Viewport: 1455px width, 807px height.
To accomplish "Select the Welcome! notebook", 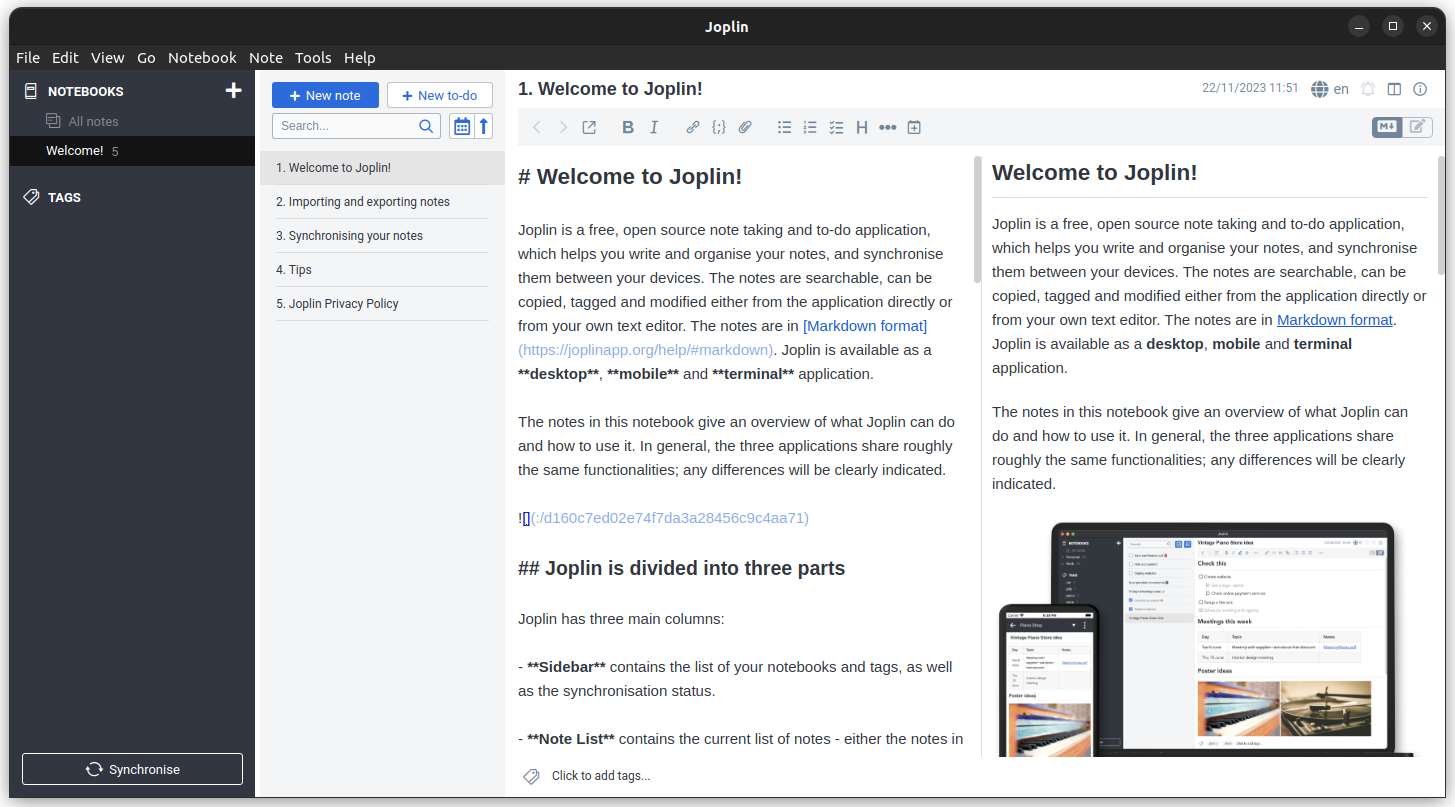I will [x=132, y=151].
